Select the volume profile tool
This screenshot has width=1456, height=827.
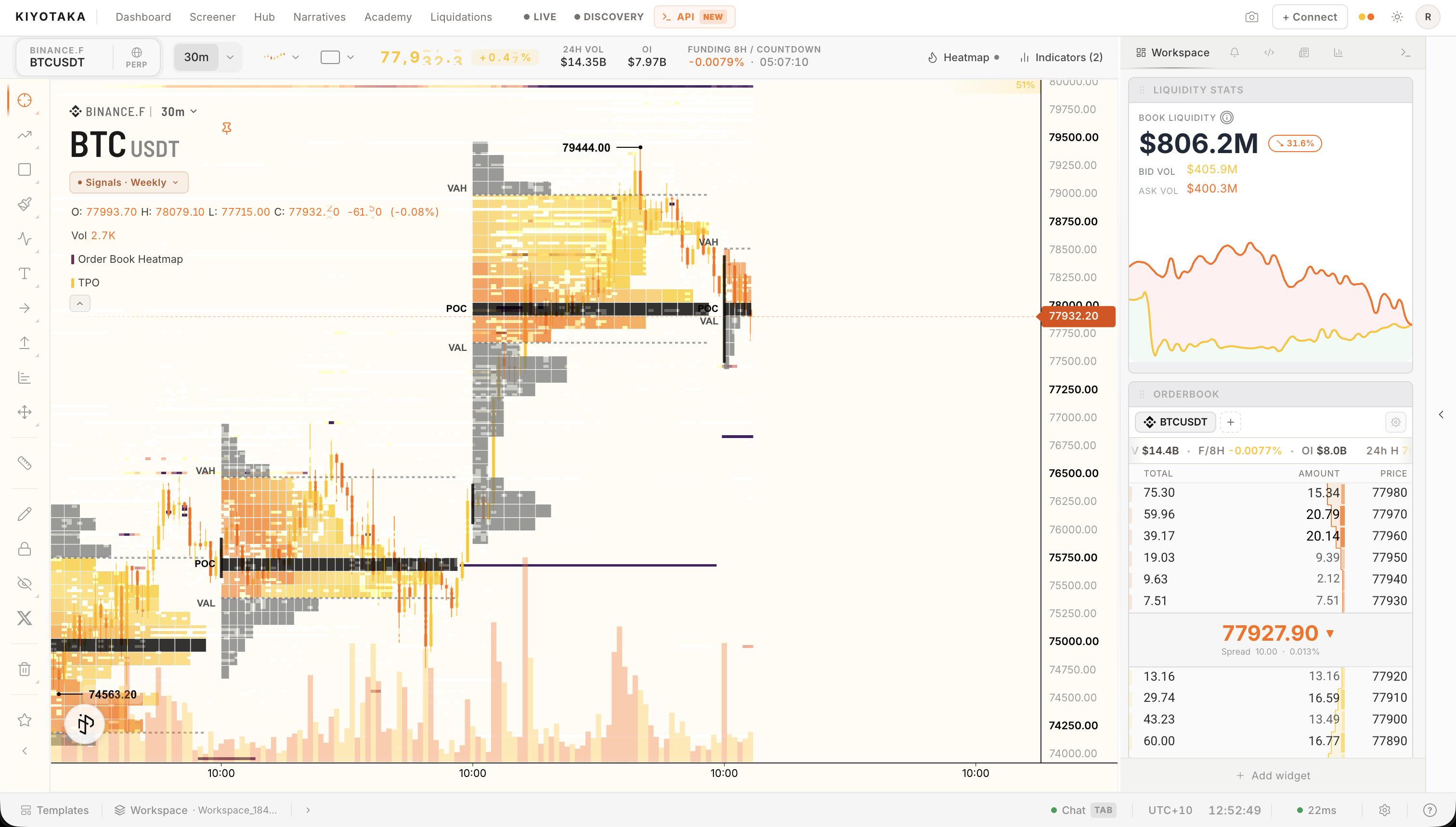click(25, 378)
